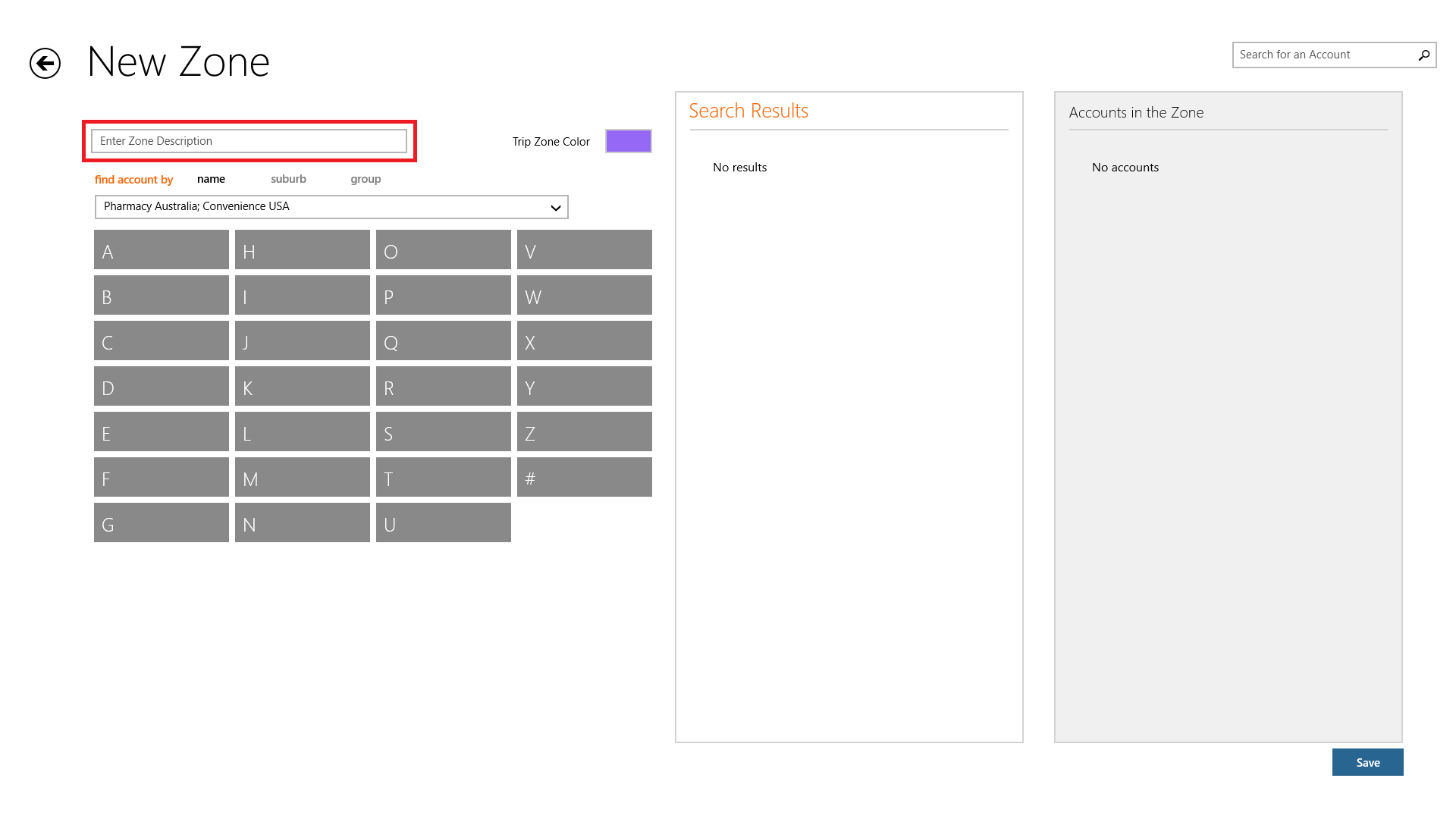Screen dimensions: 1456x819
Task: Select the letter Q tile
Action: click(x=443, y=341)
